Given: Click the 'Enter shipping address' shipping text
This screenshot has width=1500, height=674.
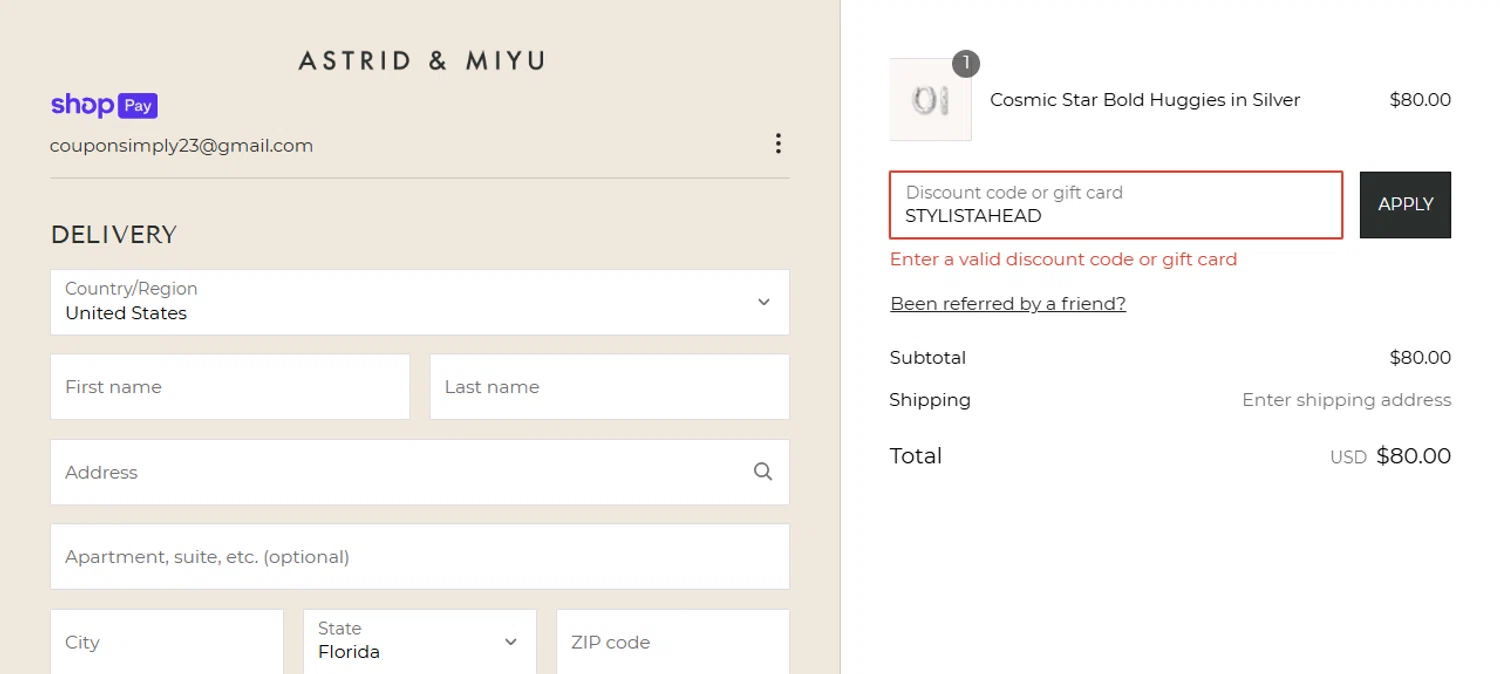Looking at the screenshot, I should 1346,400.
